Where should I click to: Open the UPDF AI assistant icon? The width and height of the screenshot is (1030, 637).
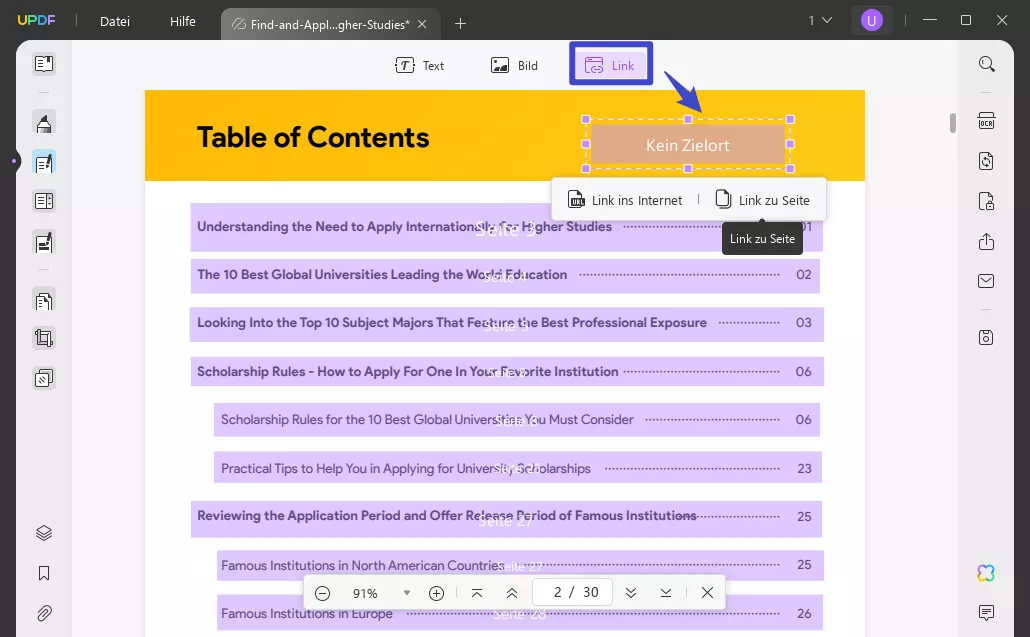(x=986, y=572)
